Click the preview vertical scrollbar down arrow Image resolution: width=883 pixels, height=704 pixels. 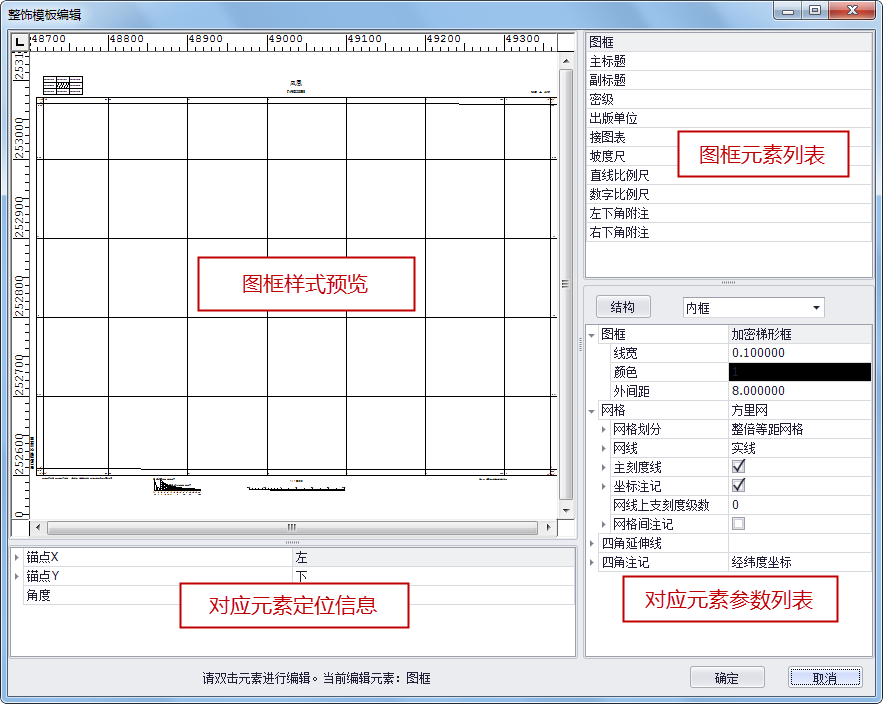pyautogui.click(x=565, y=507)
